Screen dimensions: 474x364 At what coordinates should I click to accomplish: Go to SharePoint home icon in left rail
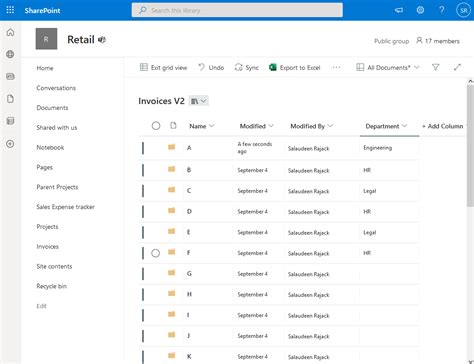pyautogui.click(x=10, y=32)
